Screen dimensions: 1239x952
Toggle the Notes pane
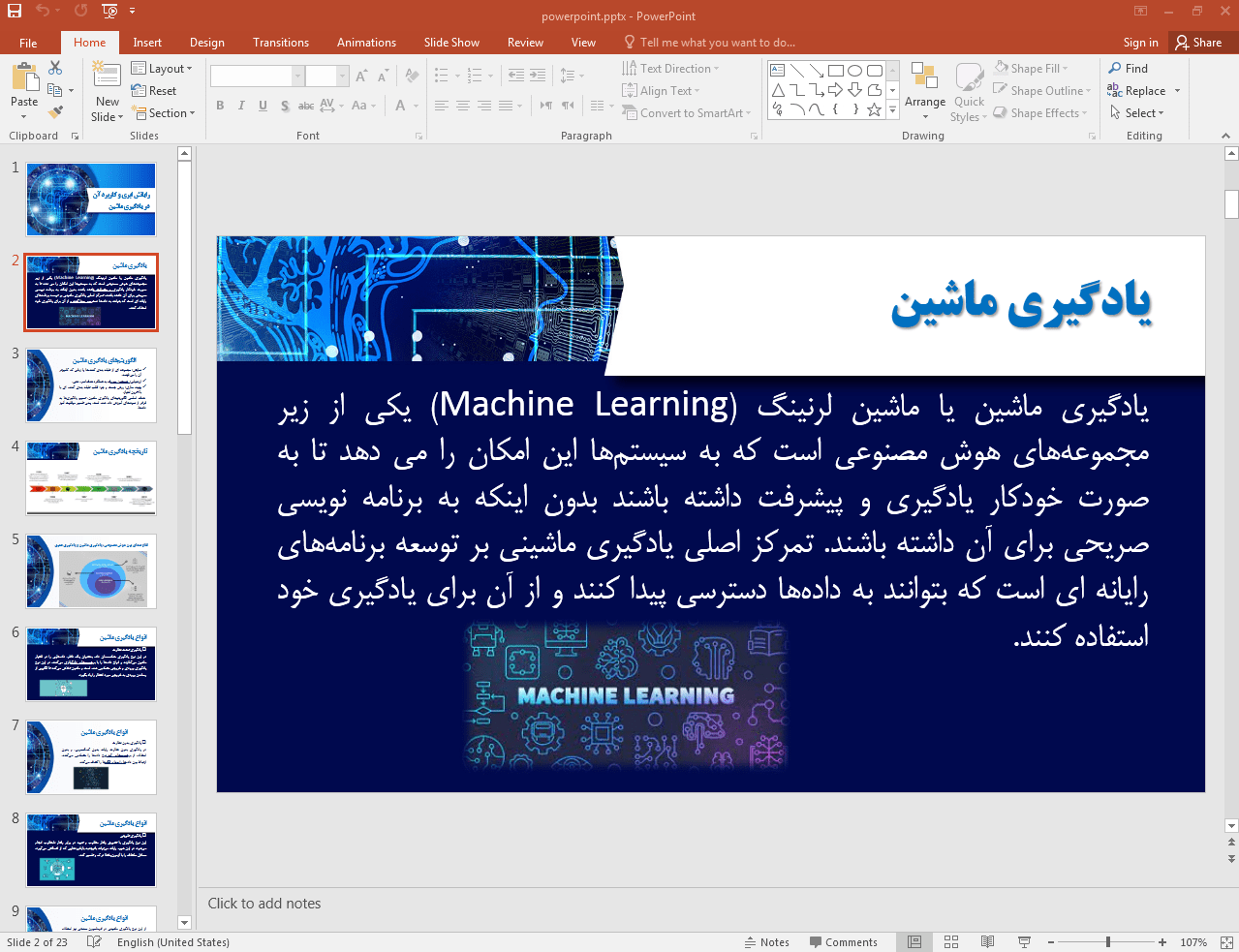point(766,942)
